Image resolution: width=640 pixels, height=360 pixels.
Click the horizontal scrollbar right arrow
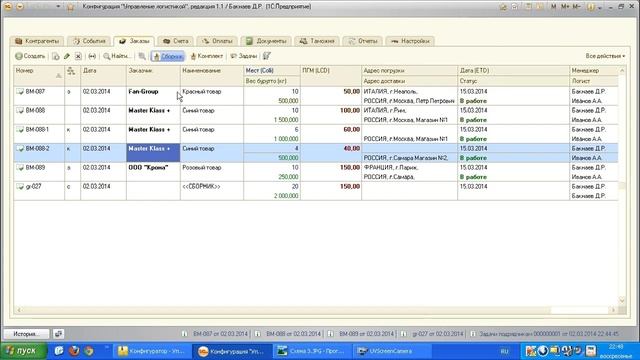(x=613, y=310)
